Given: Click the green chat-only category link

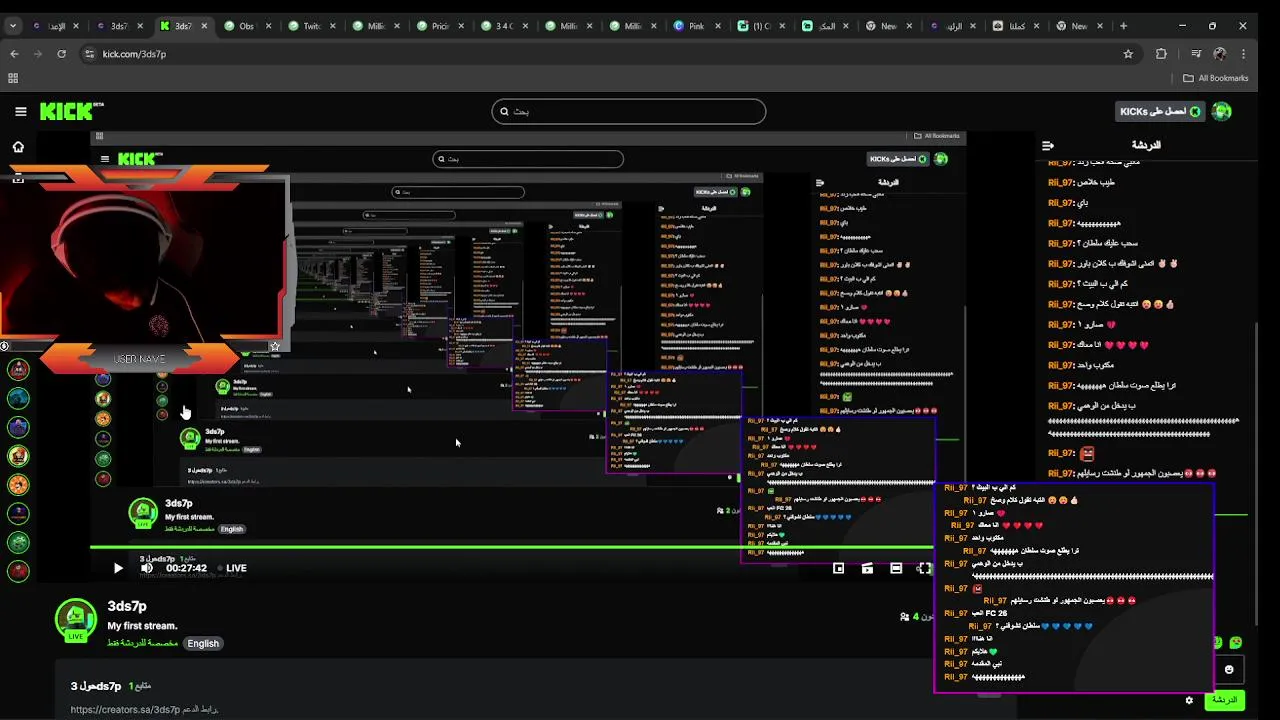Looking at the screenshot, I should (143, 643).
